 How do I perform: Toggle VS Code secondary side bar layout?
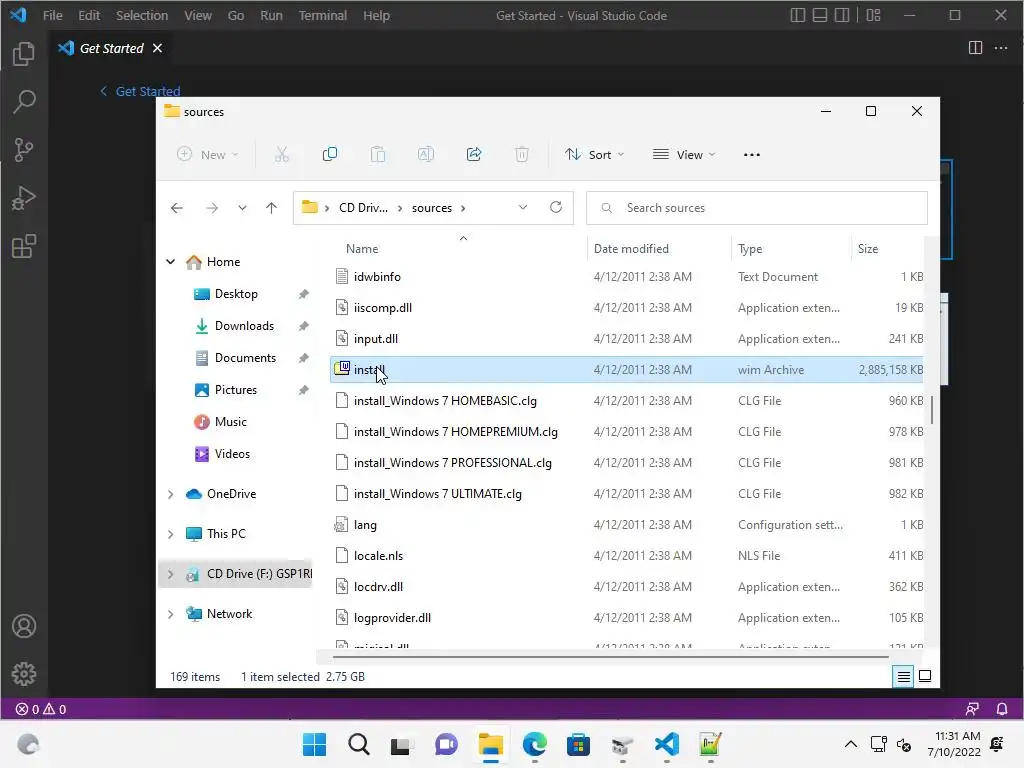(842, 15)
